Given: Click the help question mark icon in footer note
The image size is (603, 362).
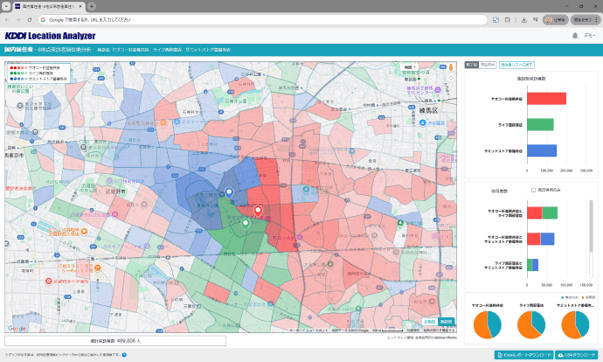Looking at the screenshot, I should pyautogui.click(x=124, y=355).
